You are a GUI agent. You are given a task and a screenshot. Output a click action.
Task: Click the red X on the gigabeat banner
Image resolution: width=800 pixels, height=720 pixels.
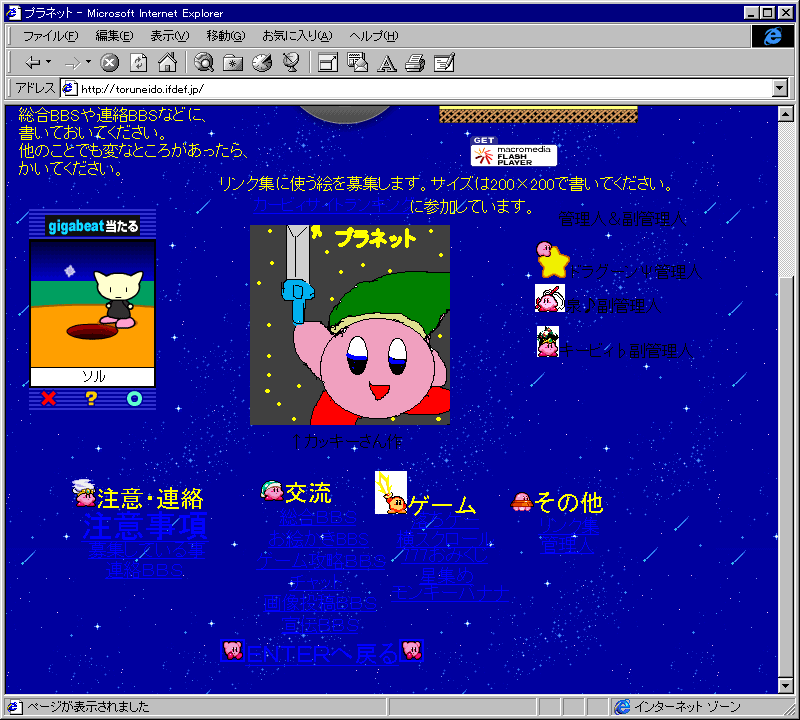pos(48,398)
